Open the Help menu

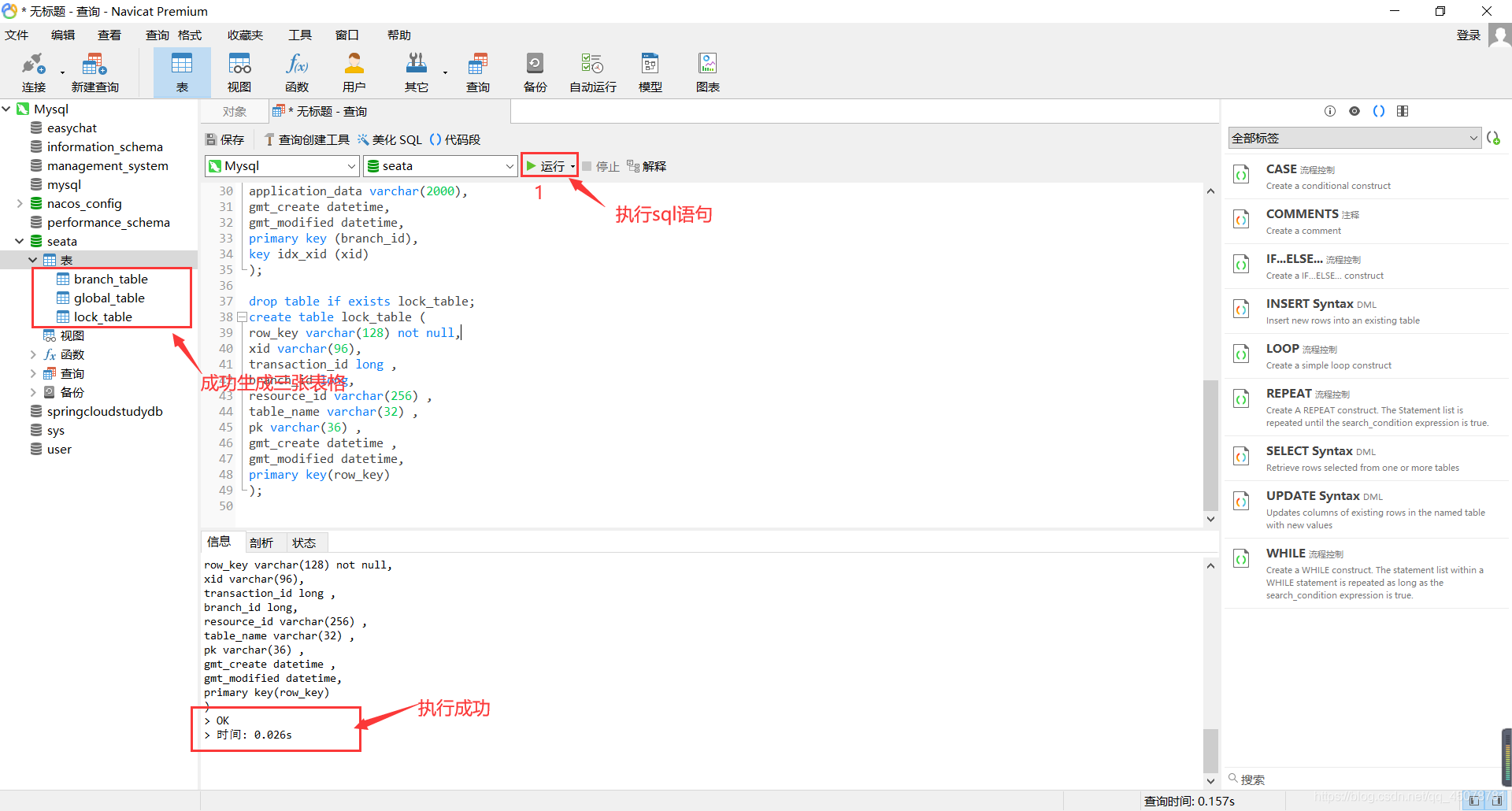click(x=399, y=35)
